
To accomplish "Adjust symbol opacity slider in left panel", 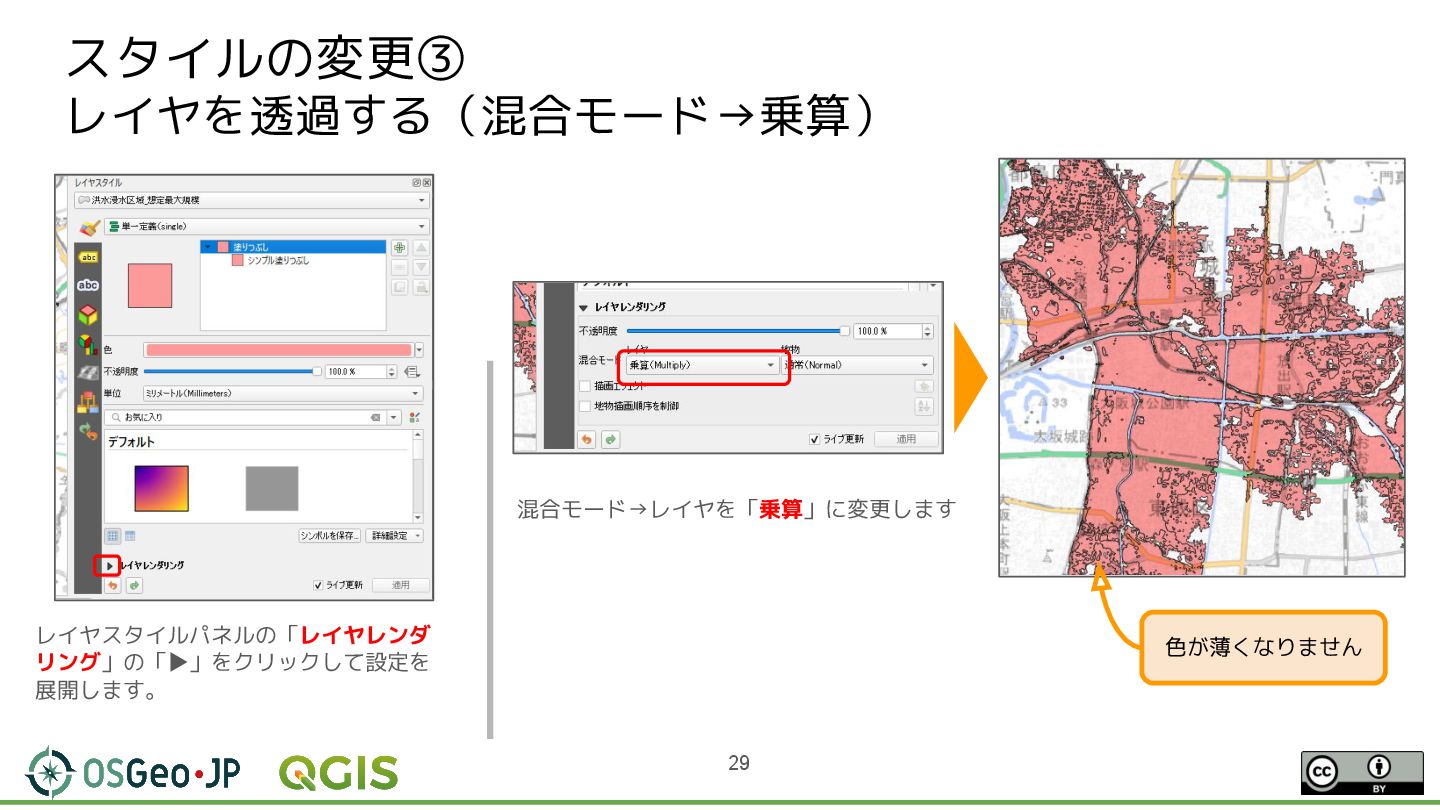I will point(232,372).
